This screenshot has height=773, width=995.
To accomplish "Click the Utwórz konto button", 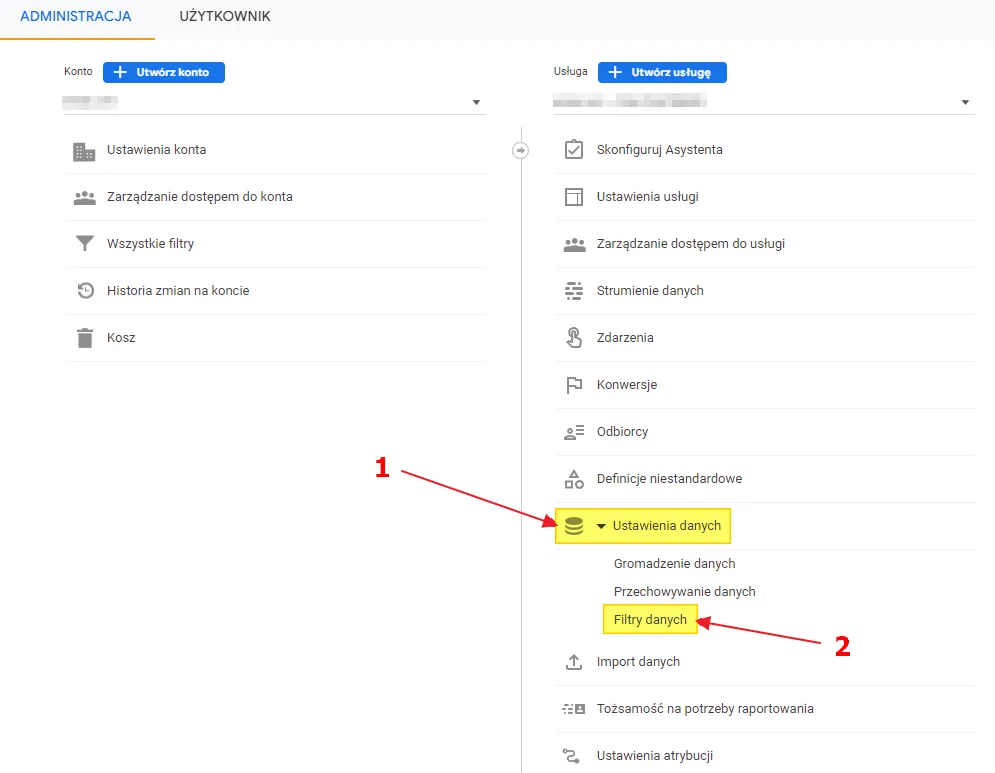I will coord(164,72).
